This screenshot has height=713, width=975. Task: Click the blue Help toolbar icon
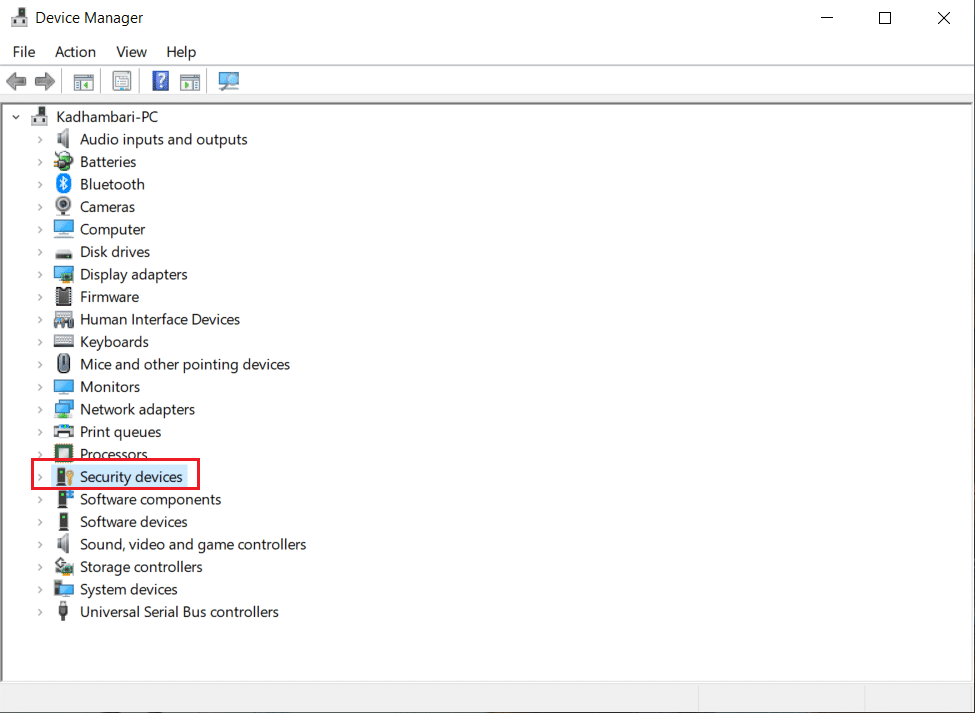tap(160, 81)
